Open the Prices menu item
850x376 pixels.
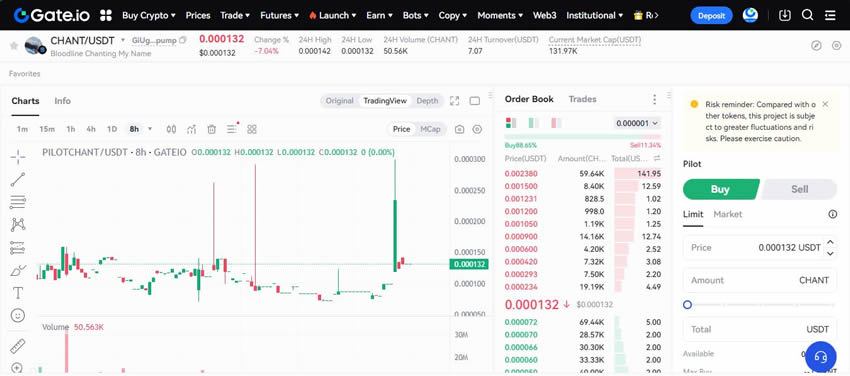click(198, 15)
